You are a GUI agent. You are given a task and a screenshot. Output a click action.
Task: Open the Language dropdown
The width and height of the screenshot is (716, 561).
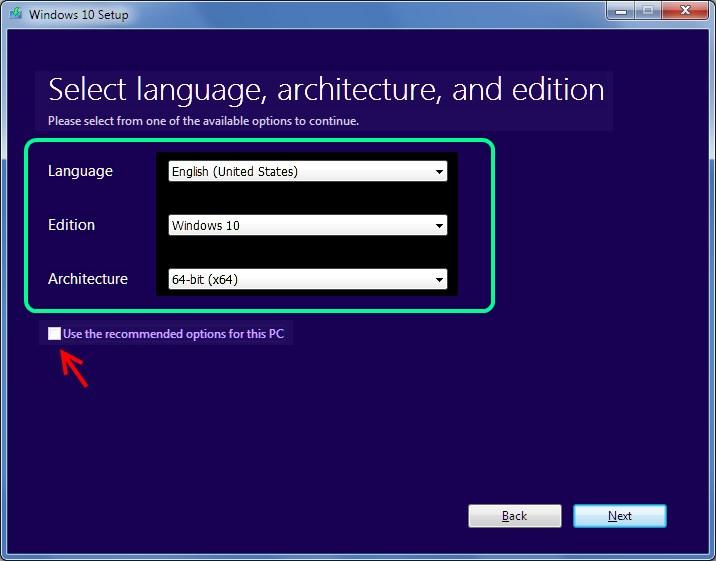(x=308, y=171)
